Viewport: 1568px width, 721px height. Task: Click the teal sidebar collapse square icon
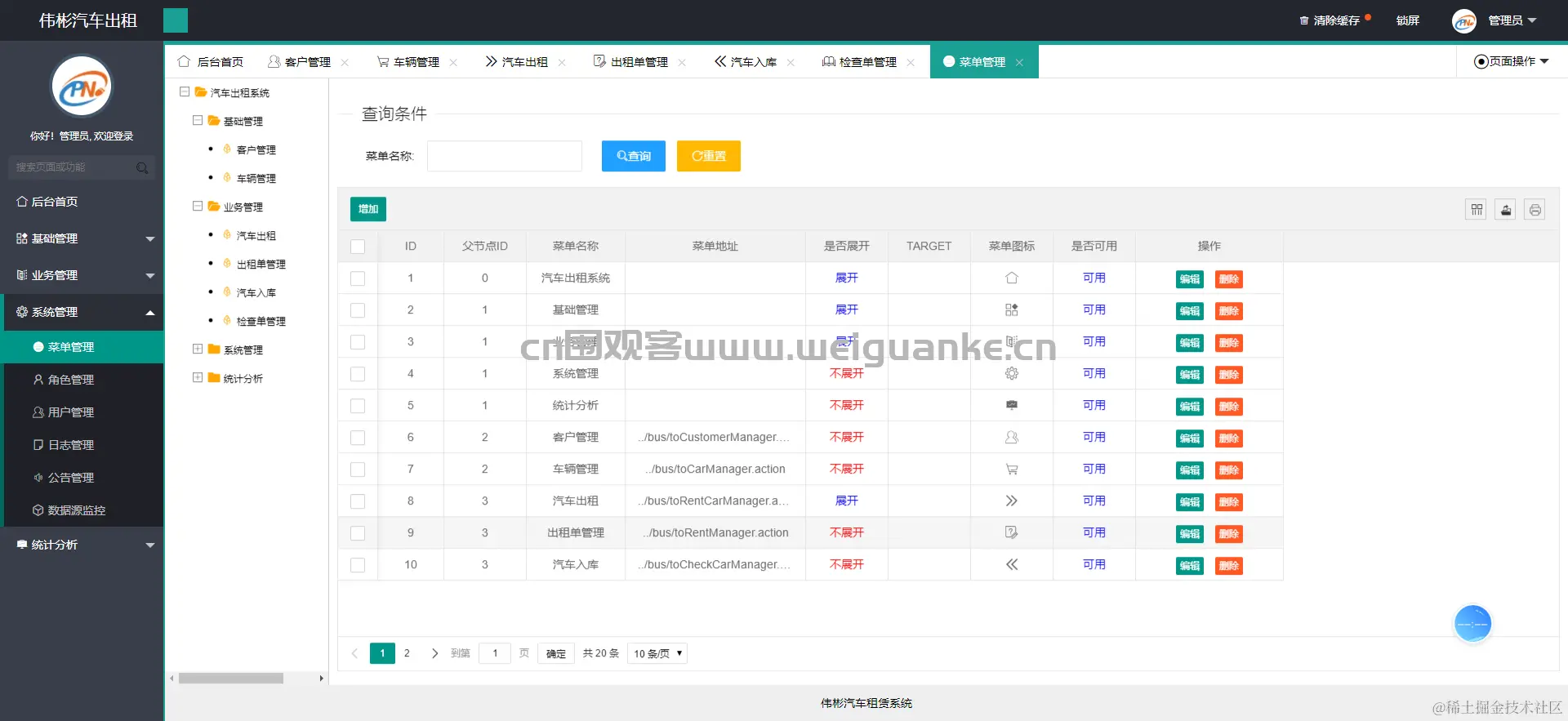[x=176, y=20]
